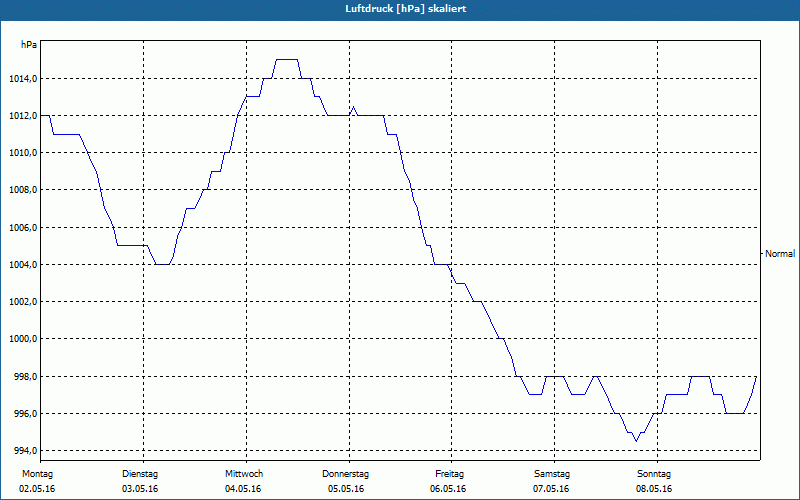Click the 02.05.16 date label
The image size is (800, 500).
coord(37,489)
